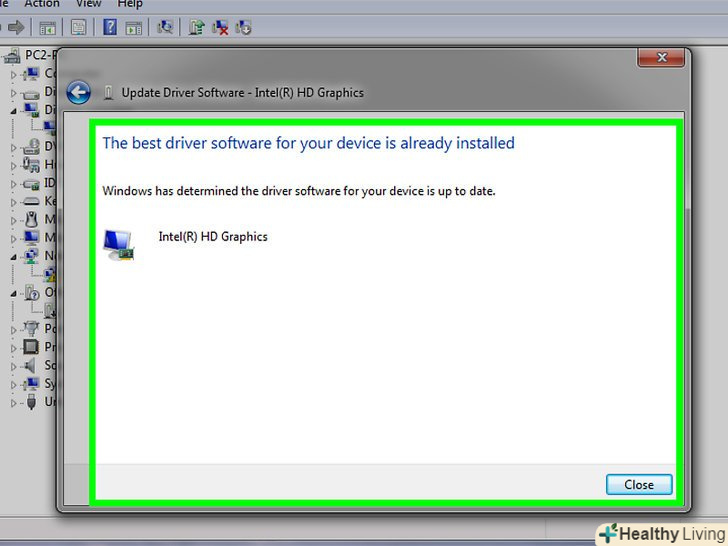
Task: Expand the Processors node arrow
Action: click(x=13, y=348)
